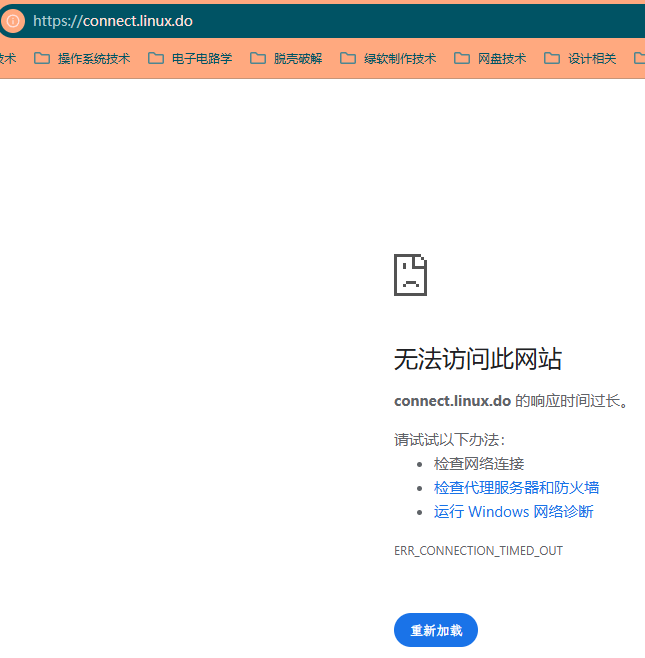The image size is (645, 658).
Task: Open 运行 Windows 网络诊断 link
Action: (x=513, y=512)
